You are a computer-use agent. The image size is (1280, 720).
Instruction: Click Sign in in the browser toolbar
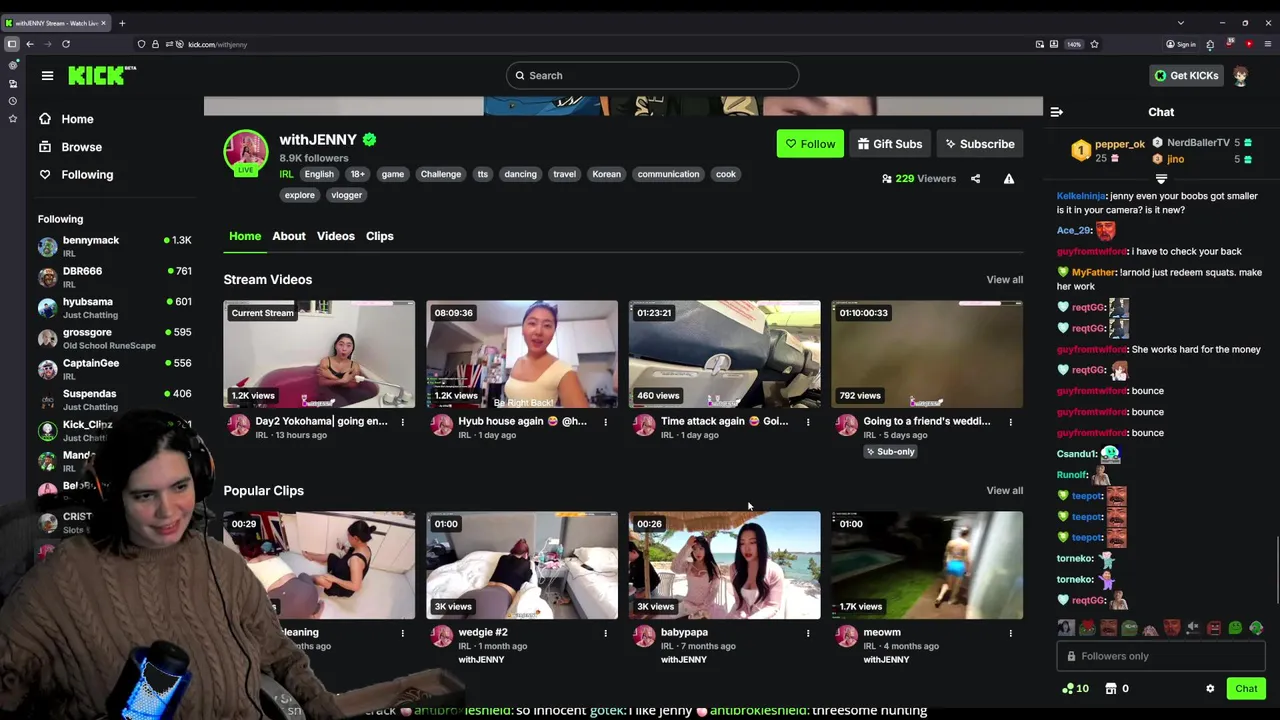pos(1181,44)
